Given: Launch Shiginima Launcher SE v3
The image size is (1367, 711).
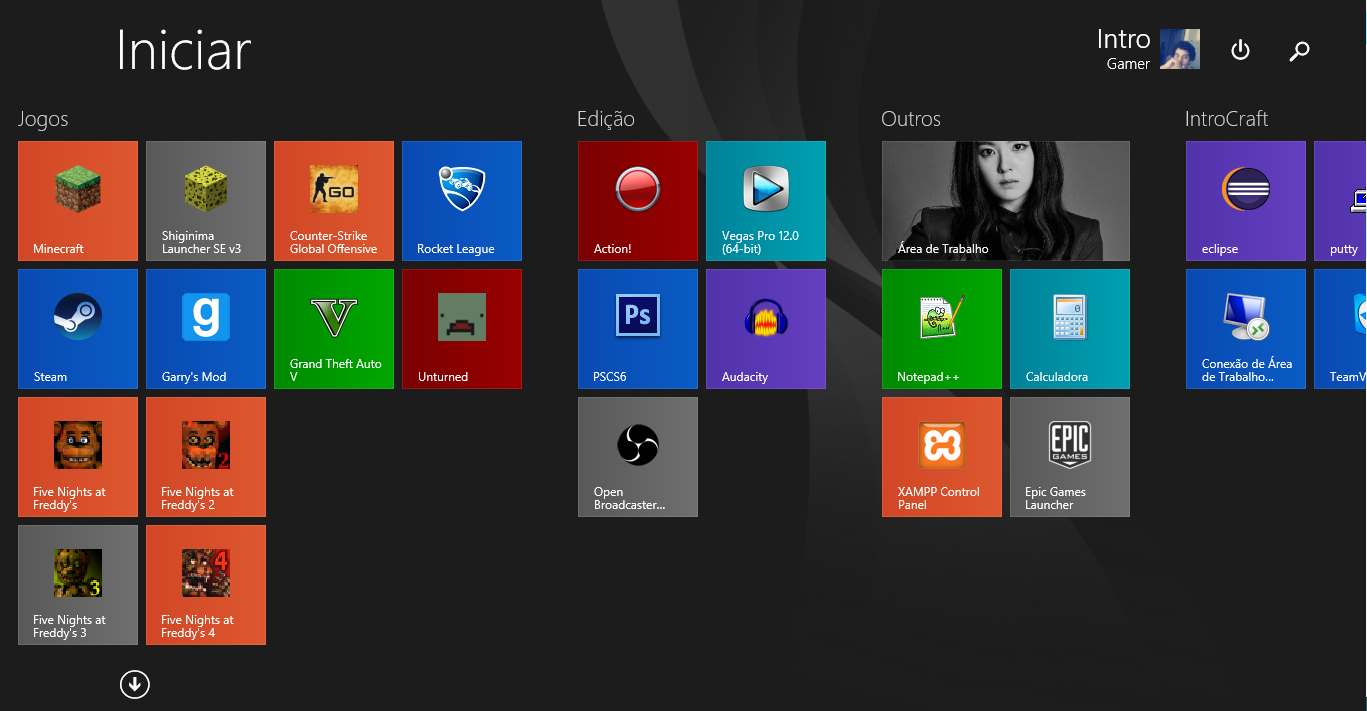Looking at the screenshot, I should tap(206, 201).
